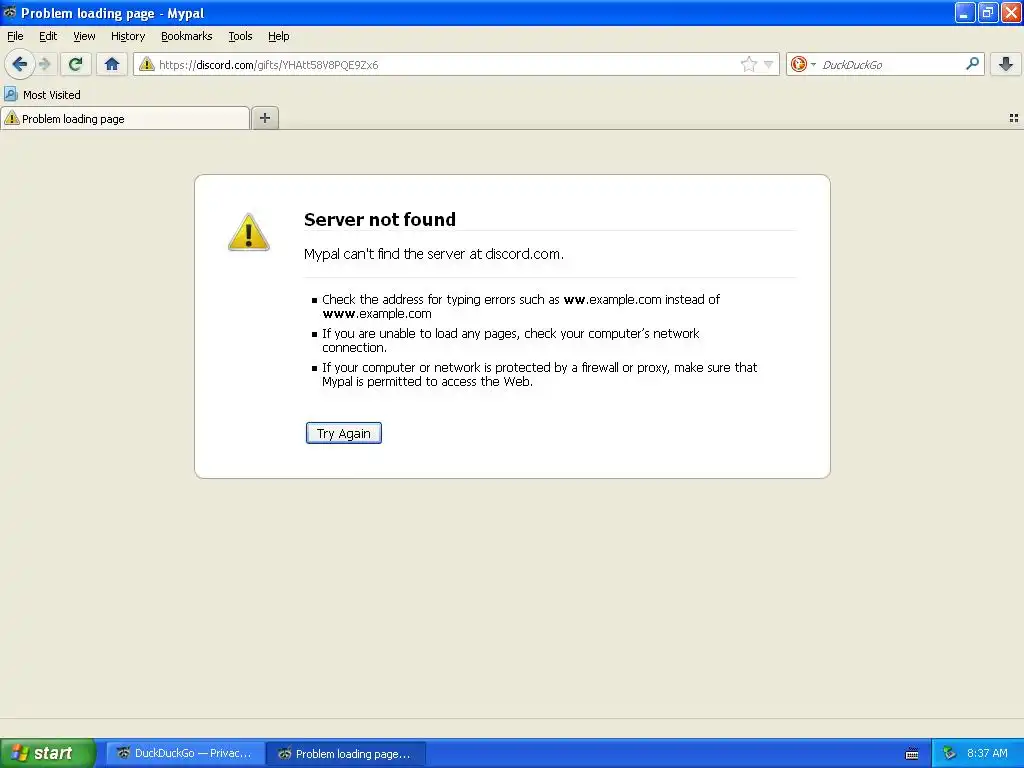The width and height of the screenshot is (1024, 768).
Task: Click the yellow warning triangle on error page
Action: (248, 232)
